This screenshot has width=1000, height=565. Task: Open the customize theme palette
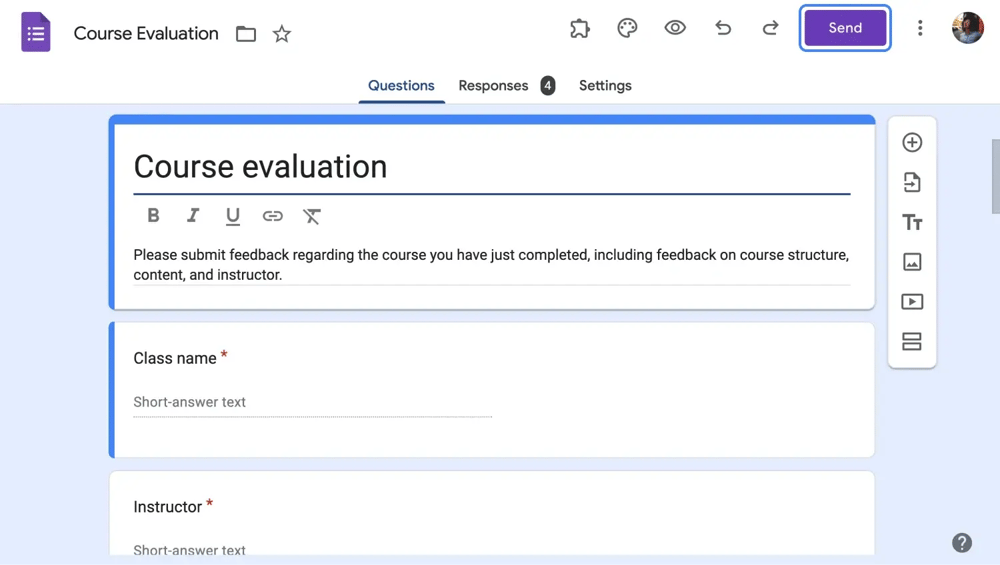coord(627,28)
